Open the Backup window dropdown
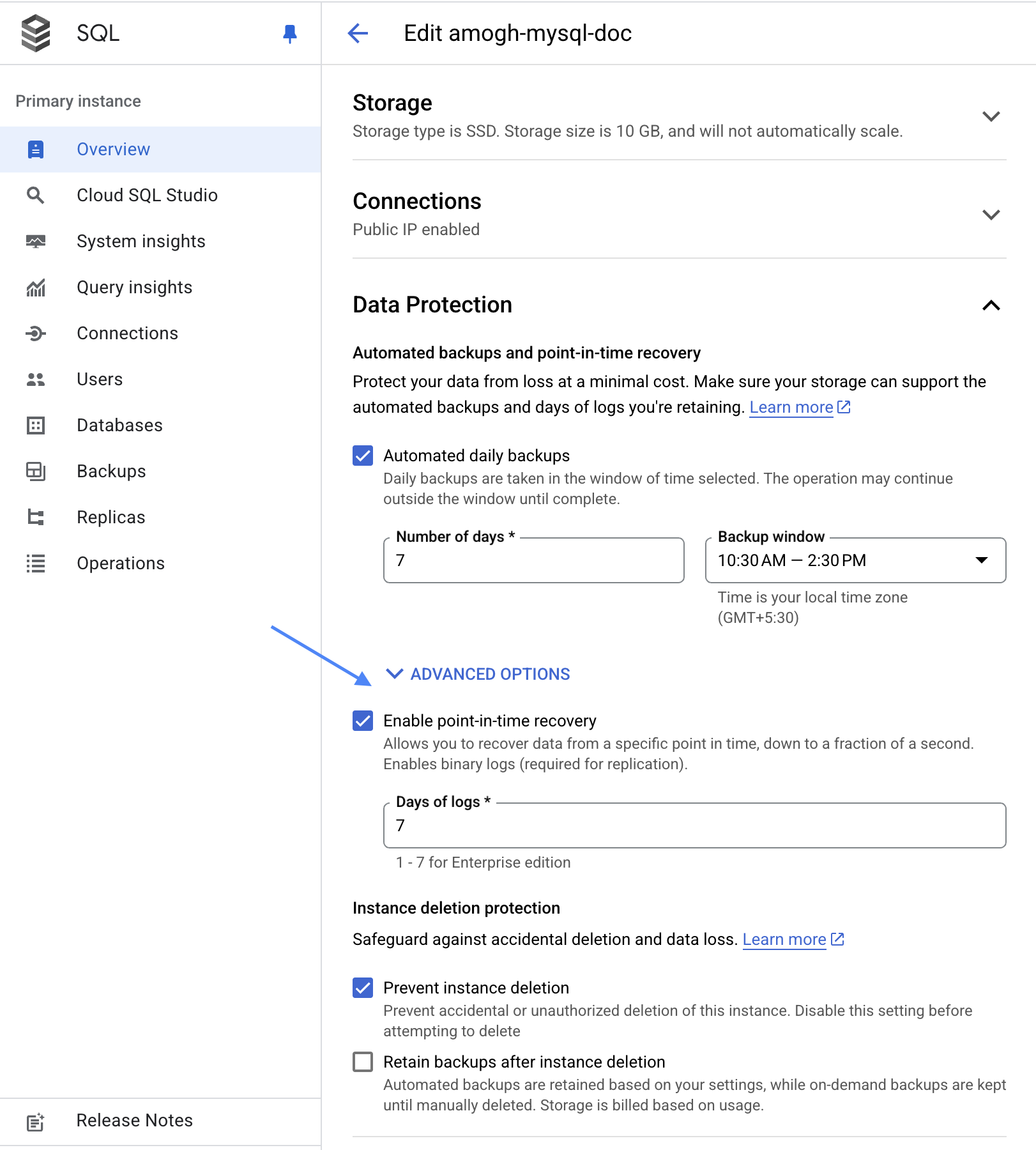Screen dimensions: 1036x1150 pos(855,560)
